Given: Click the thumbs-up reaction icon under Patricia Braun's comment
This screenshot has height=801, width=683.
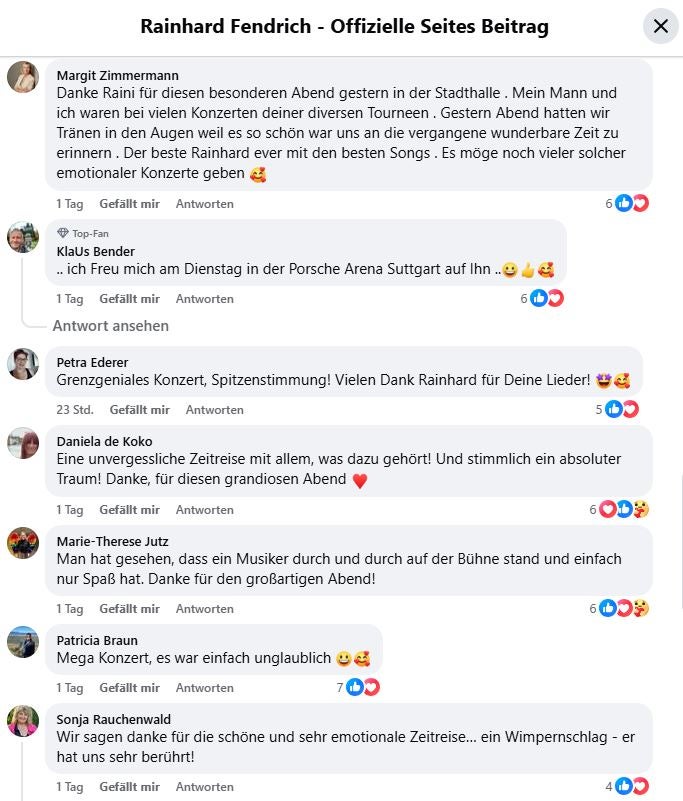Looking at the screenshot, I should tap(357, 687).
